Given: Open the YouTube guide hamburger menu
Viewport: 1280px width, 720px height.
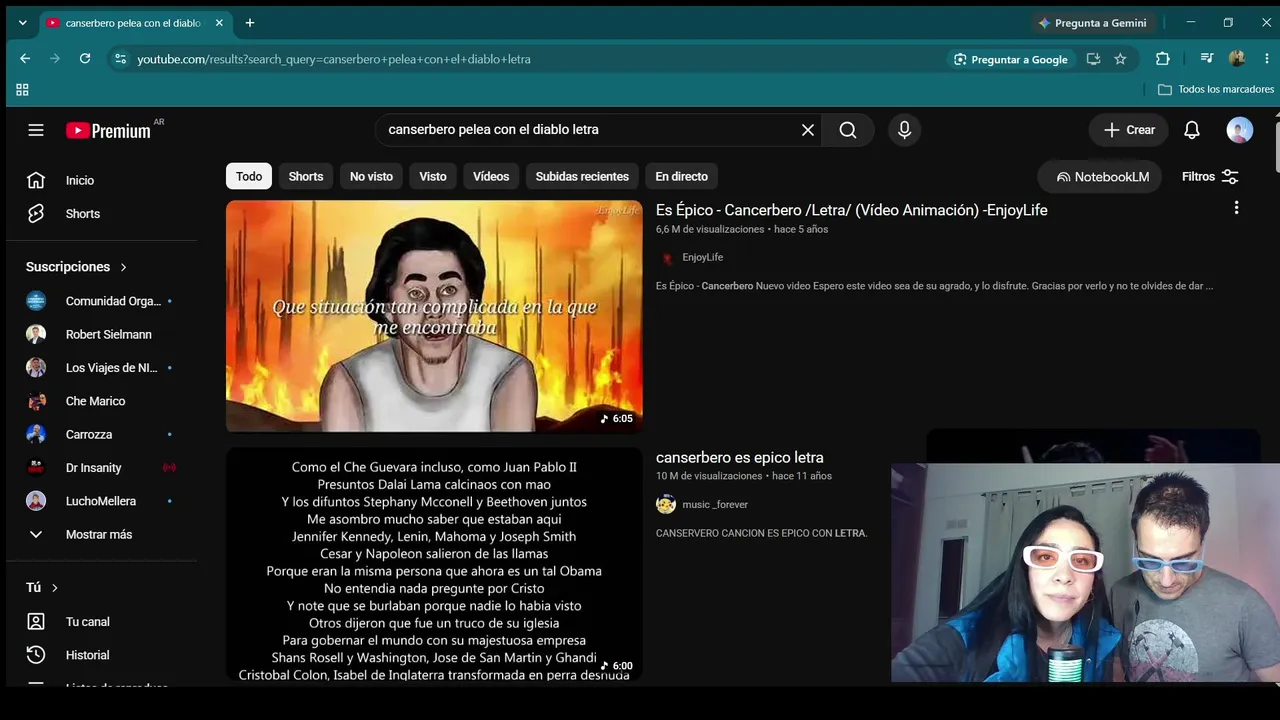Looking at the screenshot, I should [36, 130].
